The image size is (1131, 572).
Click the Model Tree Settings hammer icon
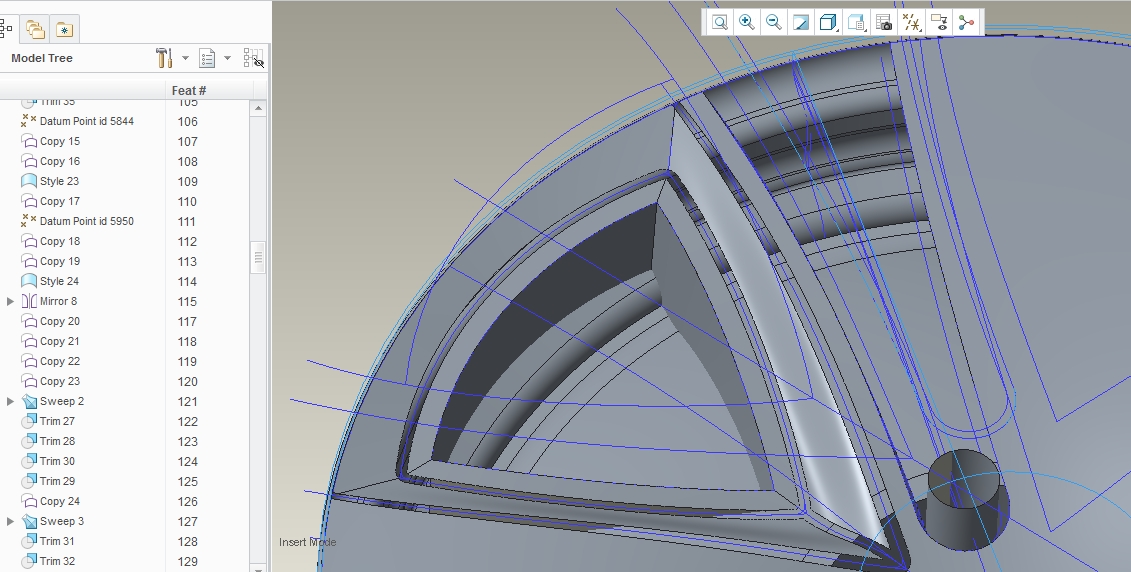pos(164,58)
